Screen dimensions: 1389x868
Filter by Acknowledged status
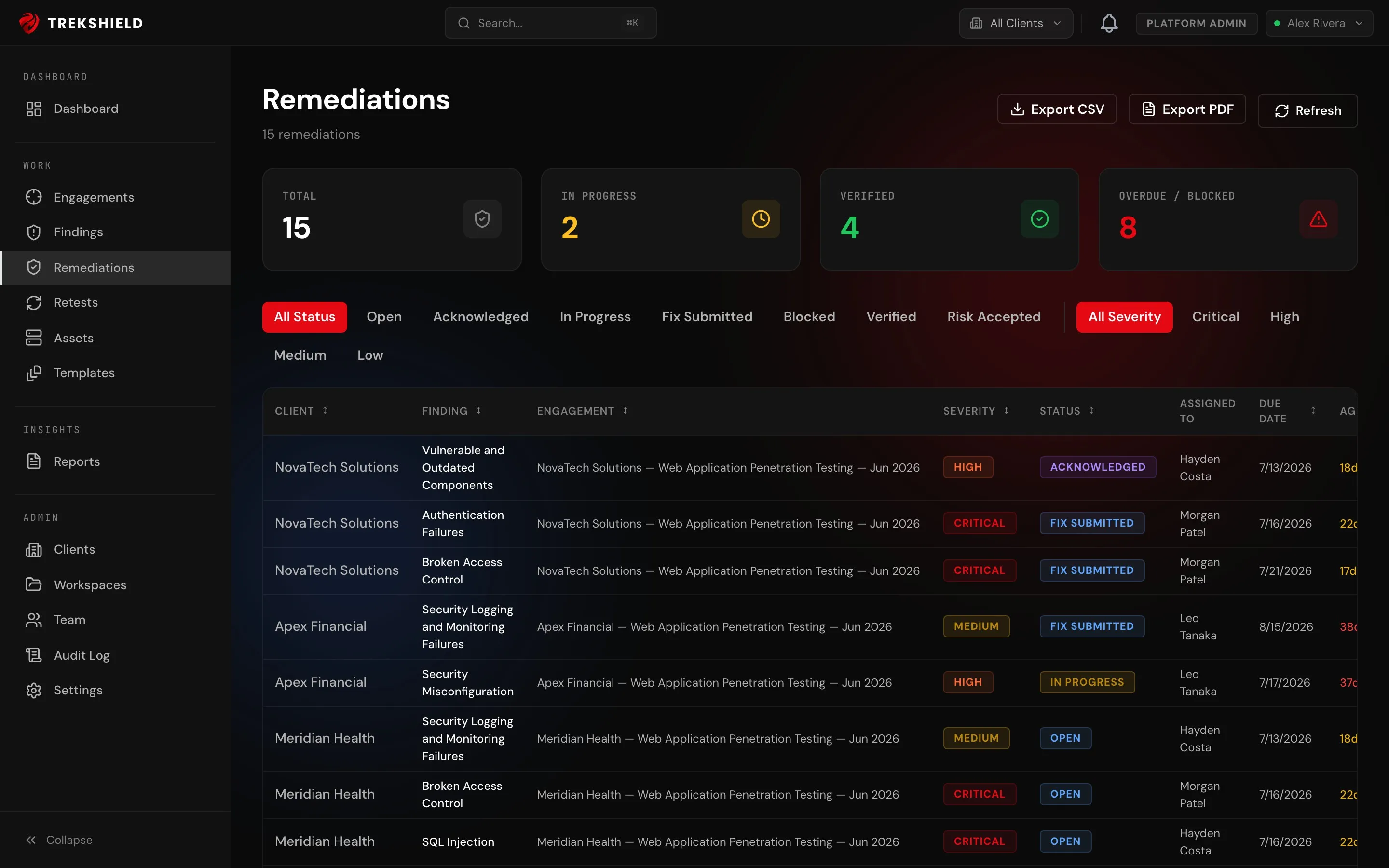point(480,317)
